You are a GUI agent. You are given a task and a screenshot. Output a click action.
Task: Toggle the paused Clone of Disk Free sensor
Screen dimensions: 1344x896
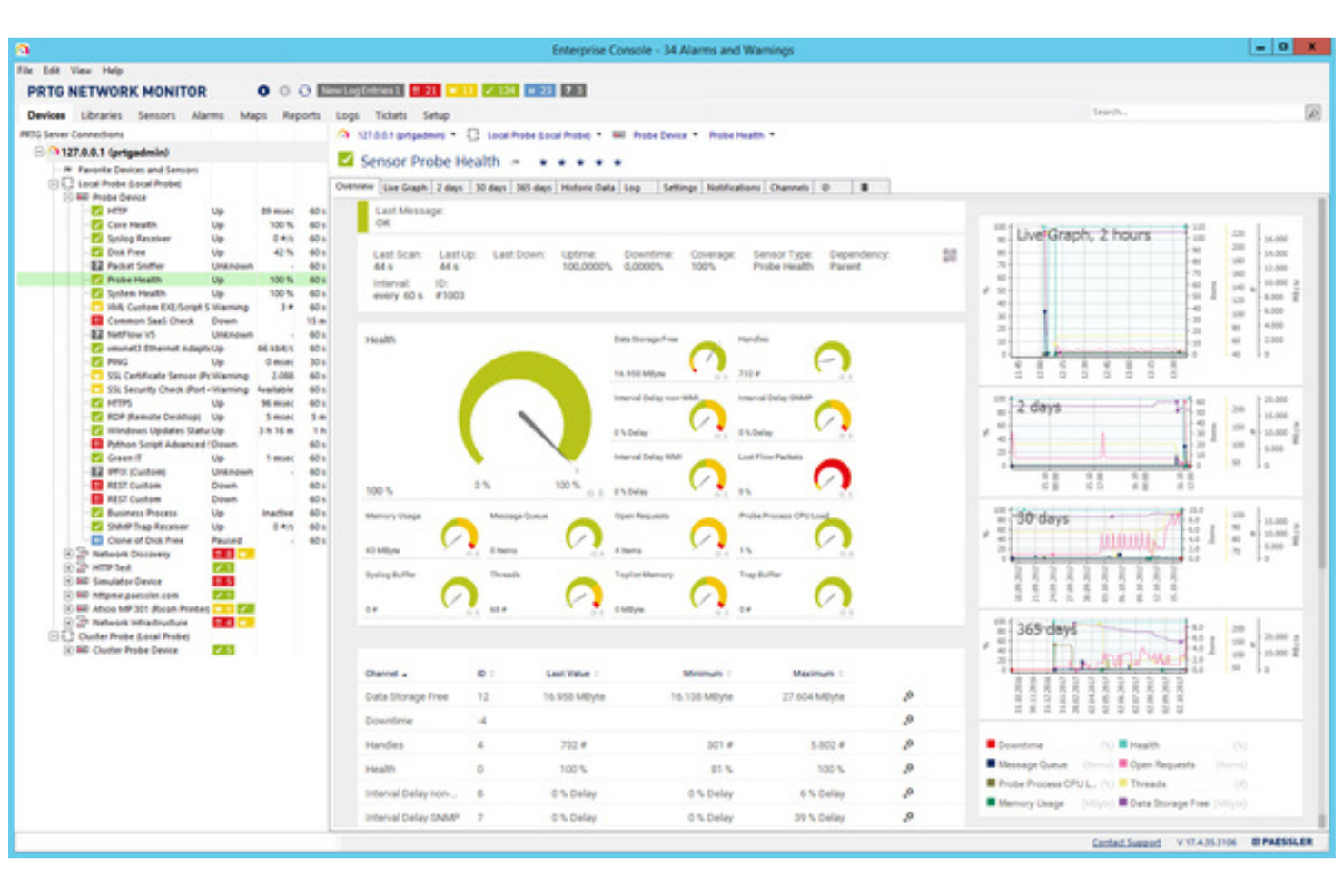point(96,539)
